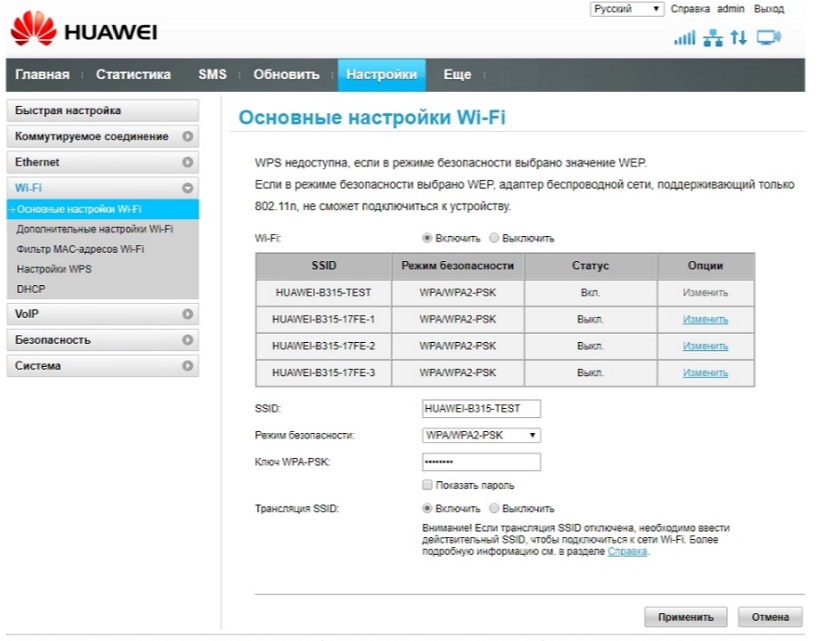Click the HUAWEI-B315-17FE-1 table cell
The width and height of the screenshot is (832, 641).
[324, 319]
